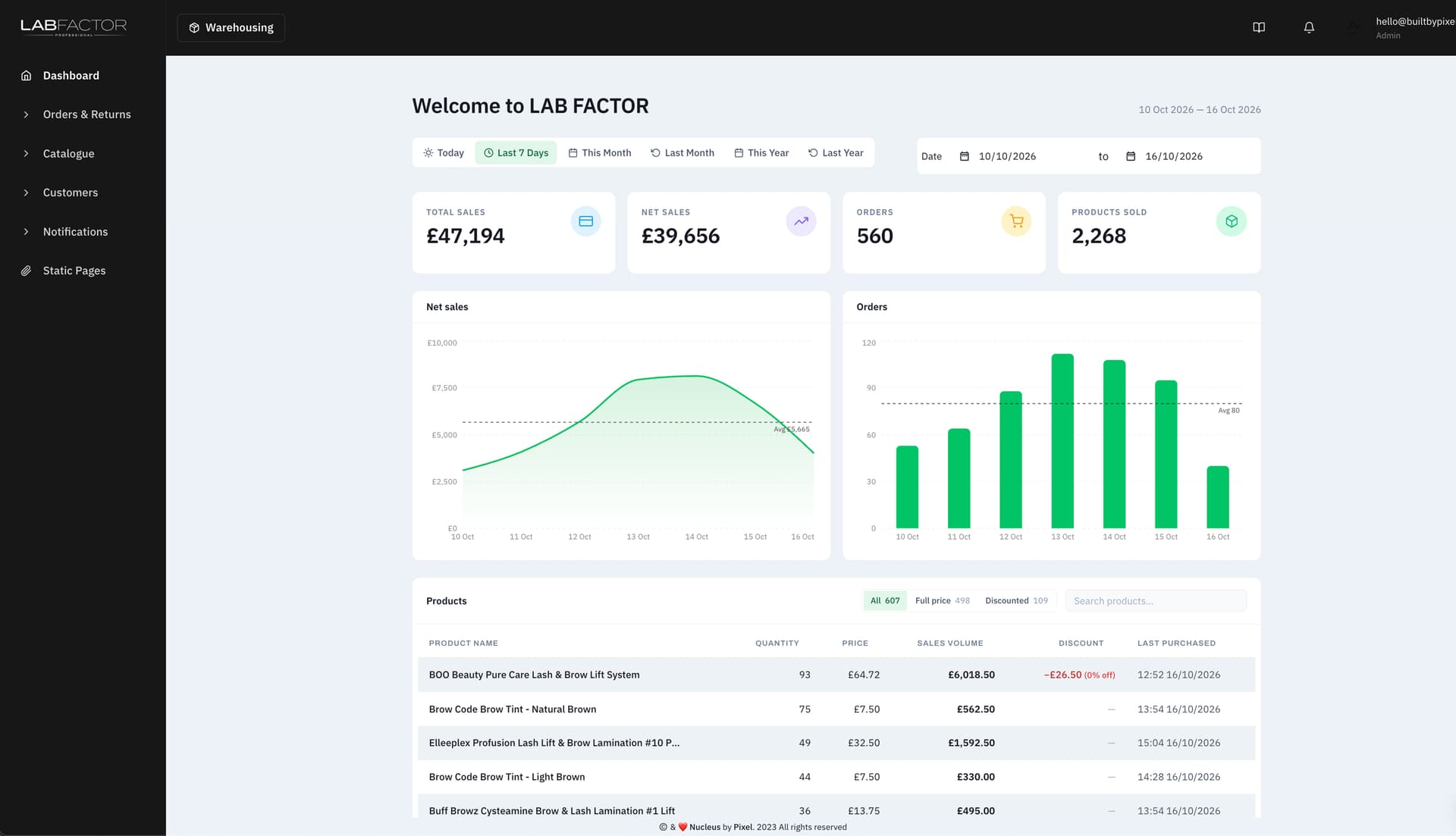
Task: Click the Products Sold box icon
Action: [x=1232, y=221]
